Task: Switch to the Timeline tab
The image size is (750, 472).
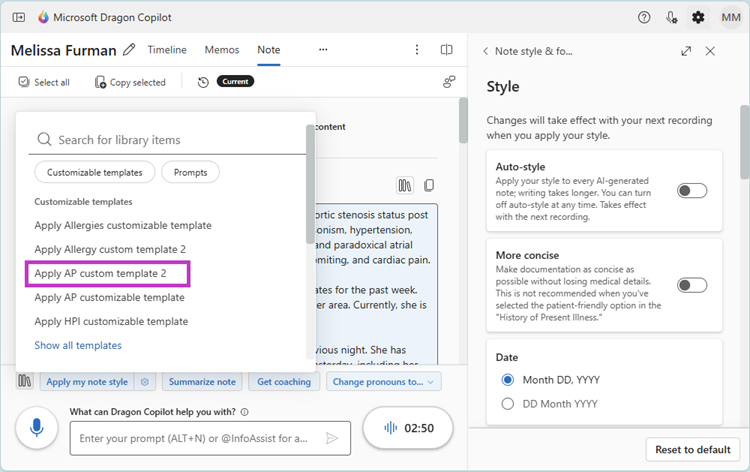Action: tap(167, 50)
